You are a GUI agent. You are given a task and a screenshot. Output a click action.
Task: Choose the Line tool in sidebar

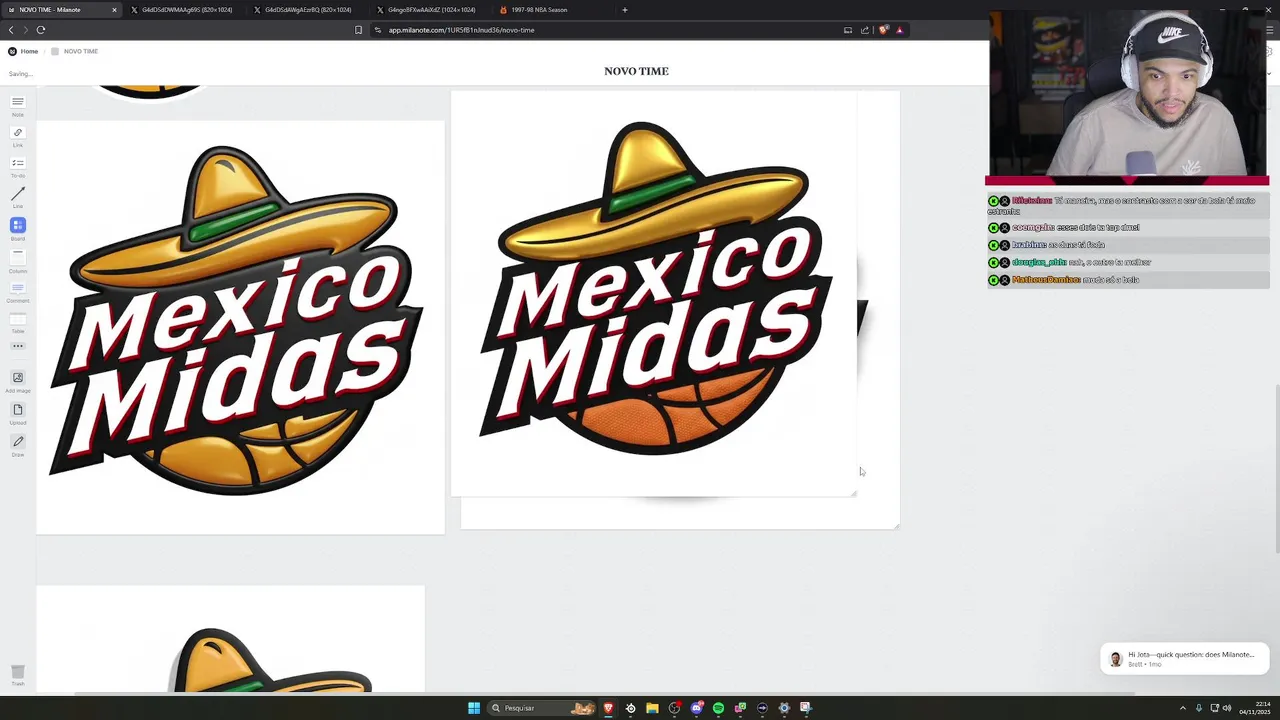[x=17, y=195]
